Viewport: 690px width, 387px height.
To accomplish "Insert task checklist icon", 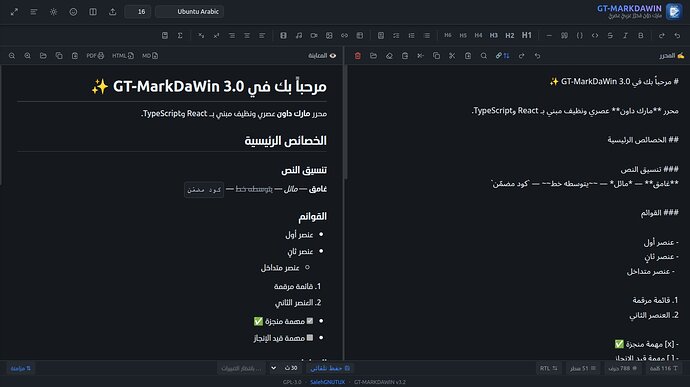I will click(396, 35).
